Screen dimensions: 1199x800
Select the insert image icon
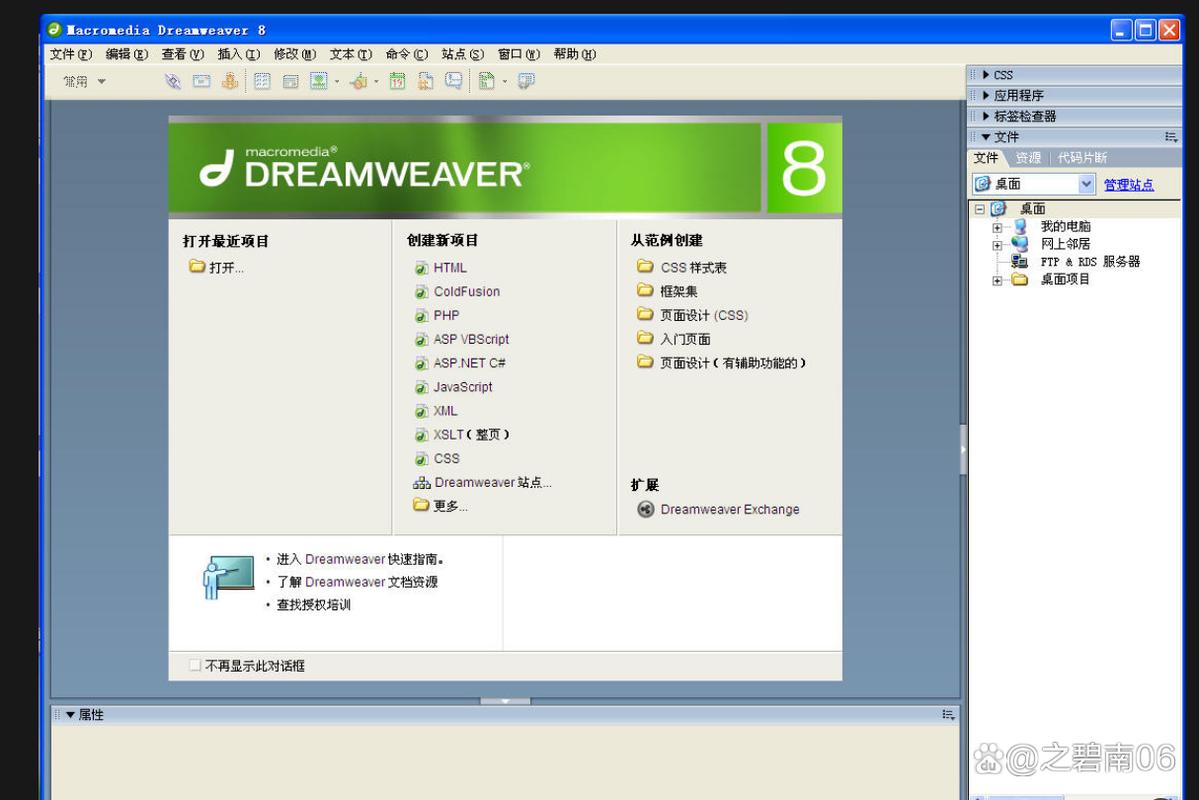[319, 80]
